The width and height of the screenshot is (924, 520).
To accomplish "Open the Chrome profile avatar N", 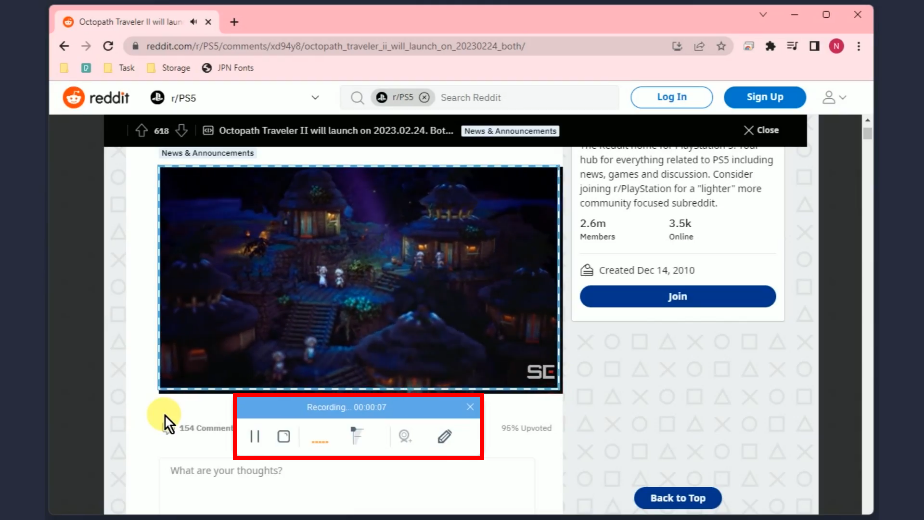I will (x=836, y=46).
